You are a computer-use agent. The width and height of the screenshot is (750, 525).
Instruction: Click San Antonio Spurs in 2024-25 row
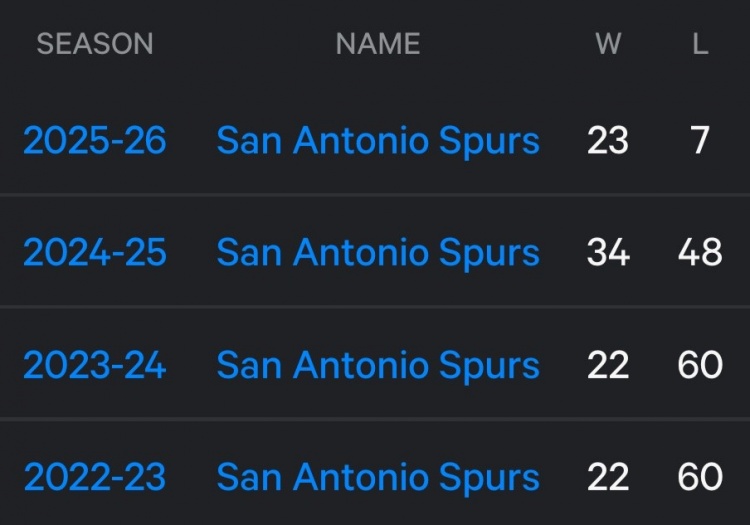[x=378, y=253]
